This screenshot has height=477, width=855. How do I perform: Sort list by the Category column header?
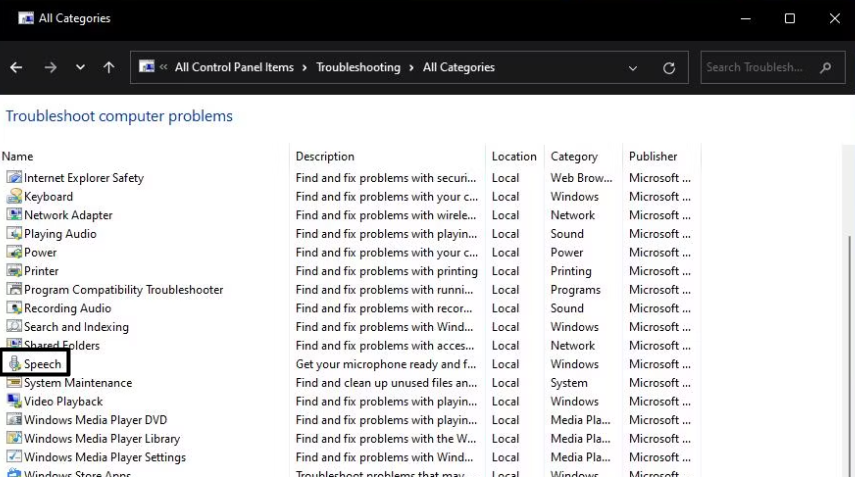(x=574, y=156)
